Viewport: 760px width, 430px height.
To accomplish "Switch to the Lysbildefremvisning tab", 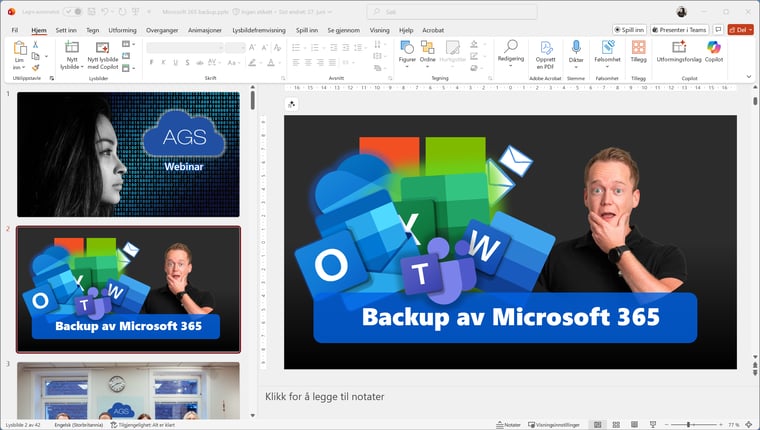I will 259,30.
